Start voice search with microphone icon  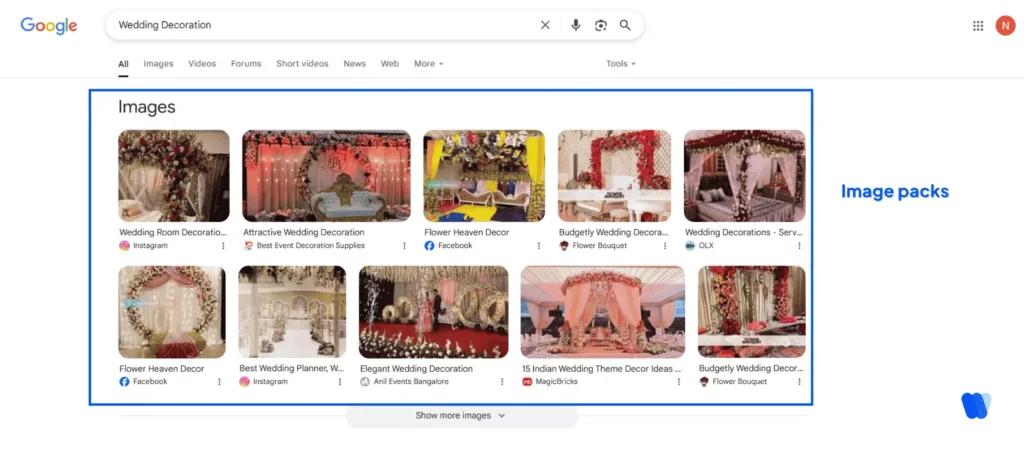(575, 25)
